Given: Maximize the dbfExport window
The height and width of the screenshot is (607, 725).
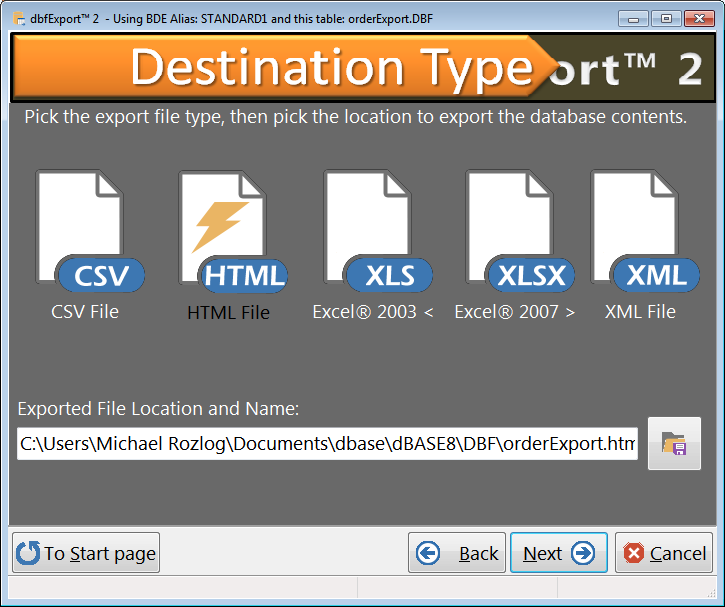Looking at the screenshot, I should tap(666, 19).
